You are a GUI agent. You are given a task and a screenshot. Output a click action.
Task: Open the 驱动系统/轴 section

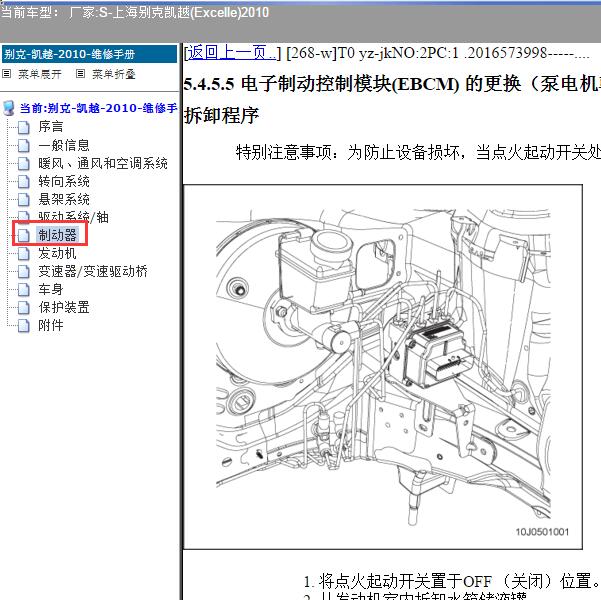[x=73, y=217]
